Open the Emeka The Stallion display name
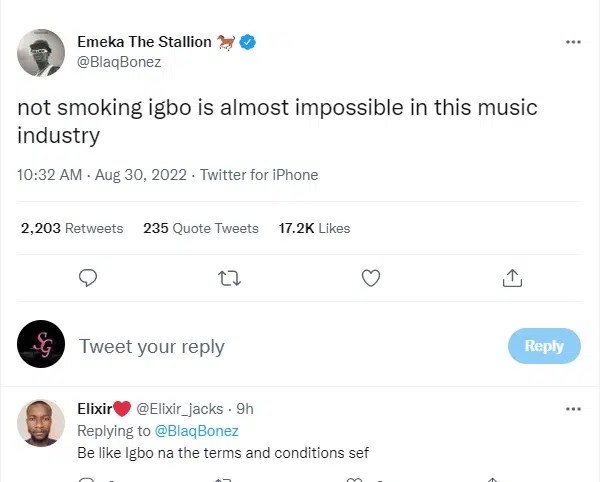 coord(144,42)
